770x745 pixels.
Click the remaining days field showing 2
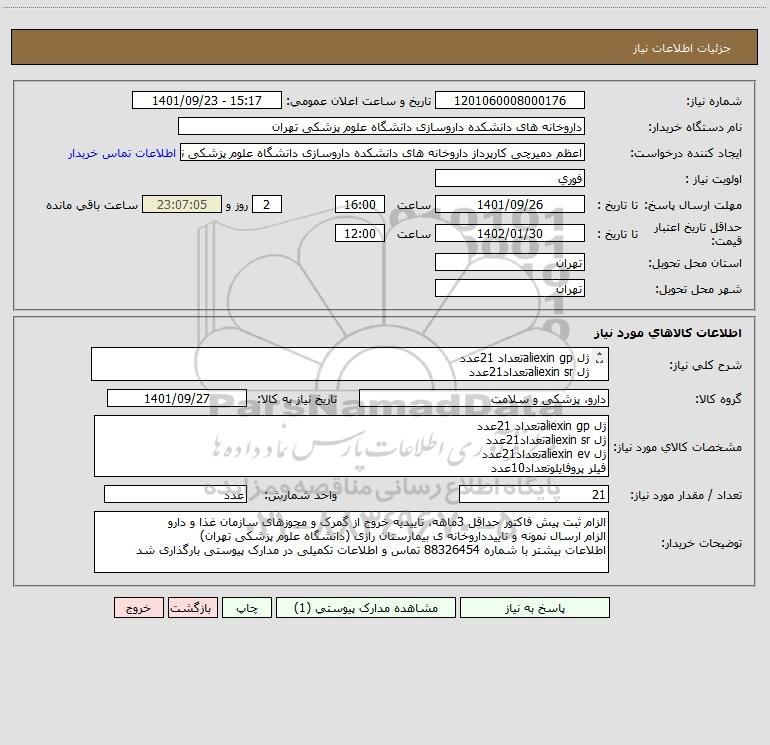[267, 204]
